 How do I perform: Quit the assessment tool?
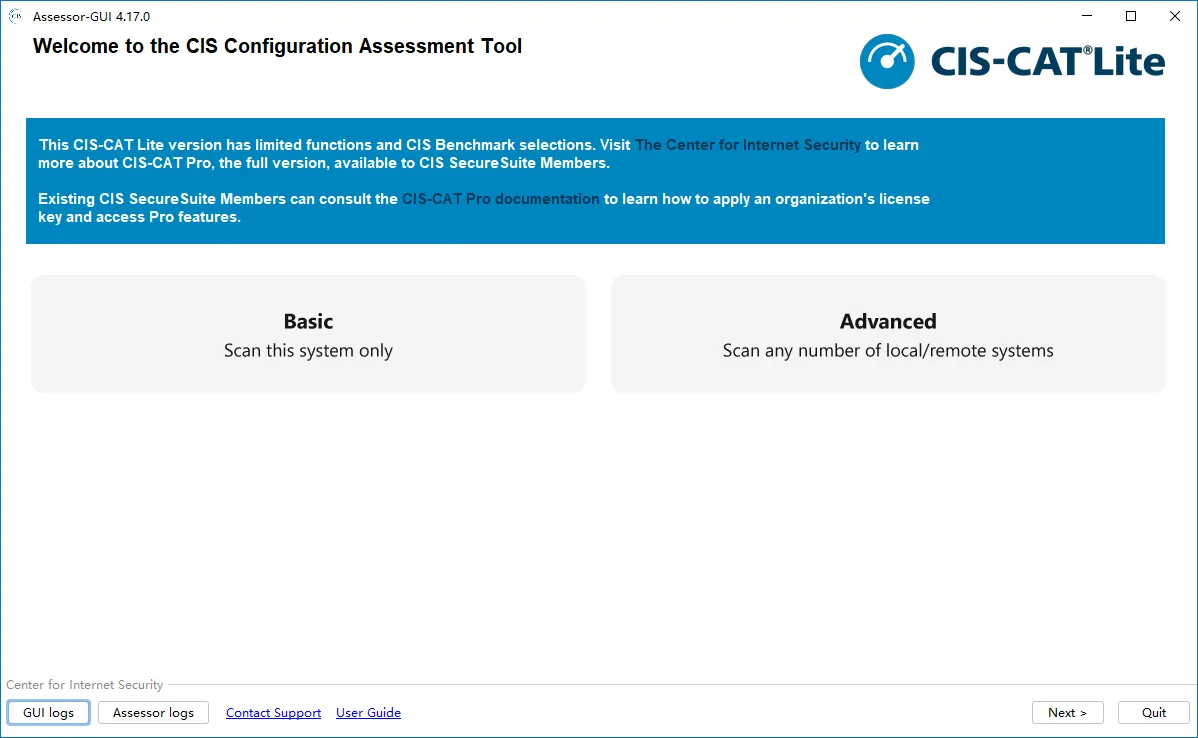[x=1154, y=712]
